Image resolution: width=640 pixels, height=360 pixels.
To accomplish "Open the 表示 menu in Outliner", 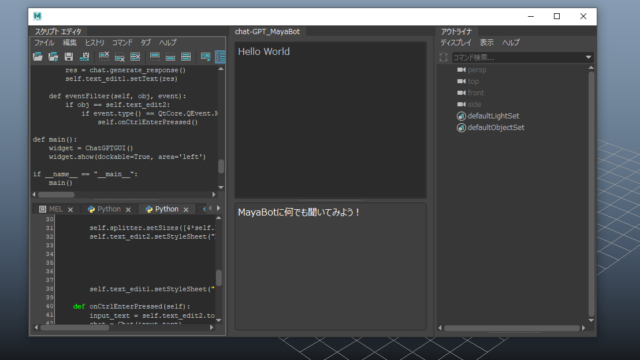I will (487, 42).
